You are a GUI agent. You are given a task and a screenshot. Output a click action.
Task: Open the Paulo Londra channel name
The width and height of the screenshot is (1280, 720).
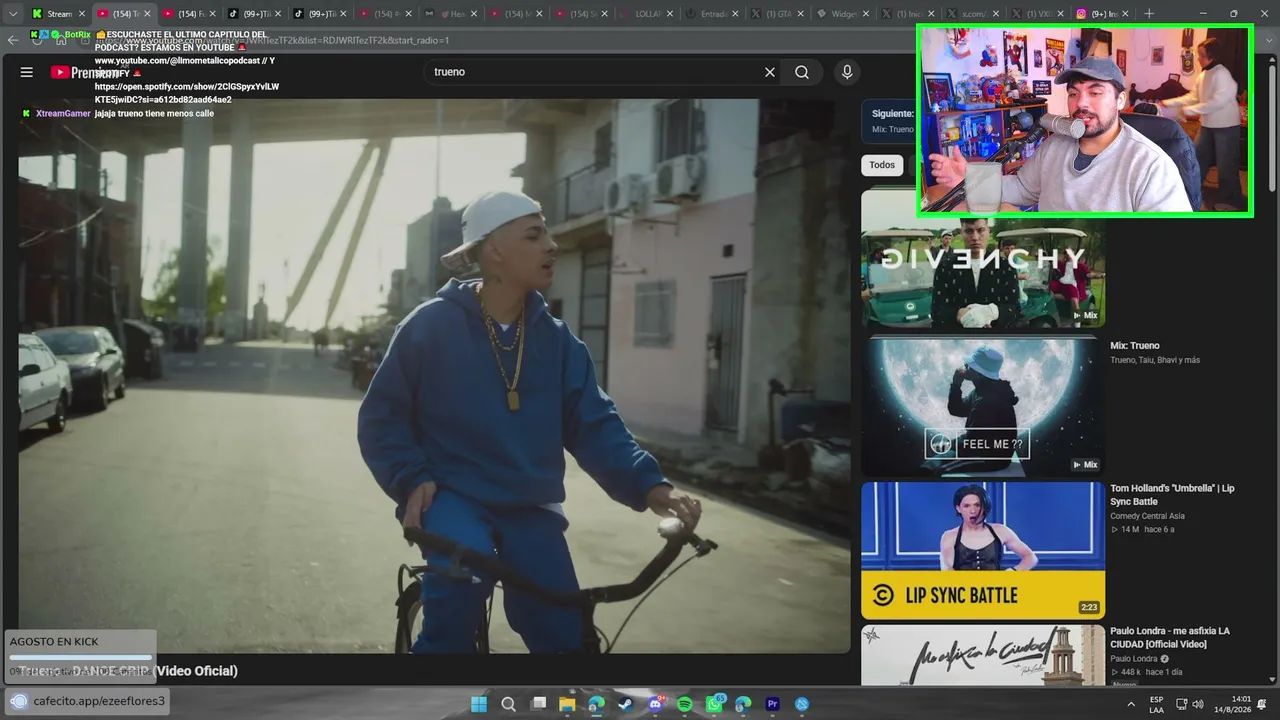1133,659
